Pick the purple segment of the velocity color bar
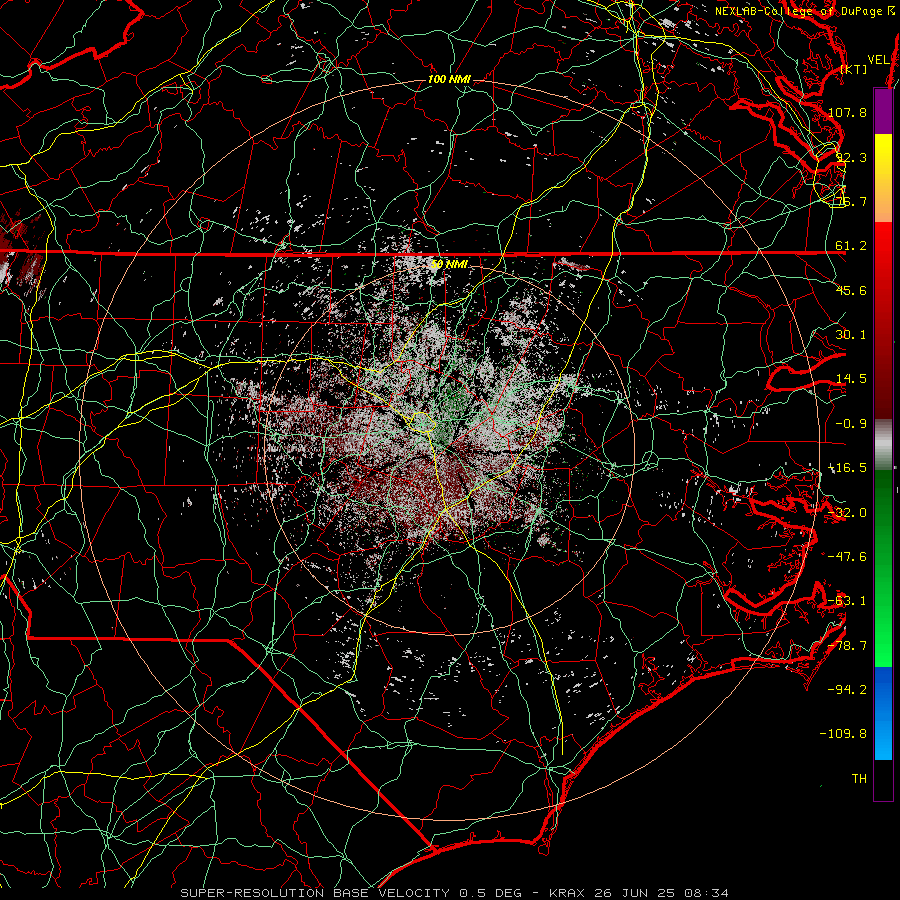The height and width of the screenshot is (900, 900). point(883,112)
